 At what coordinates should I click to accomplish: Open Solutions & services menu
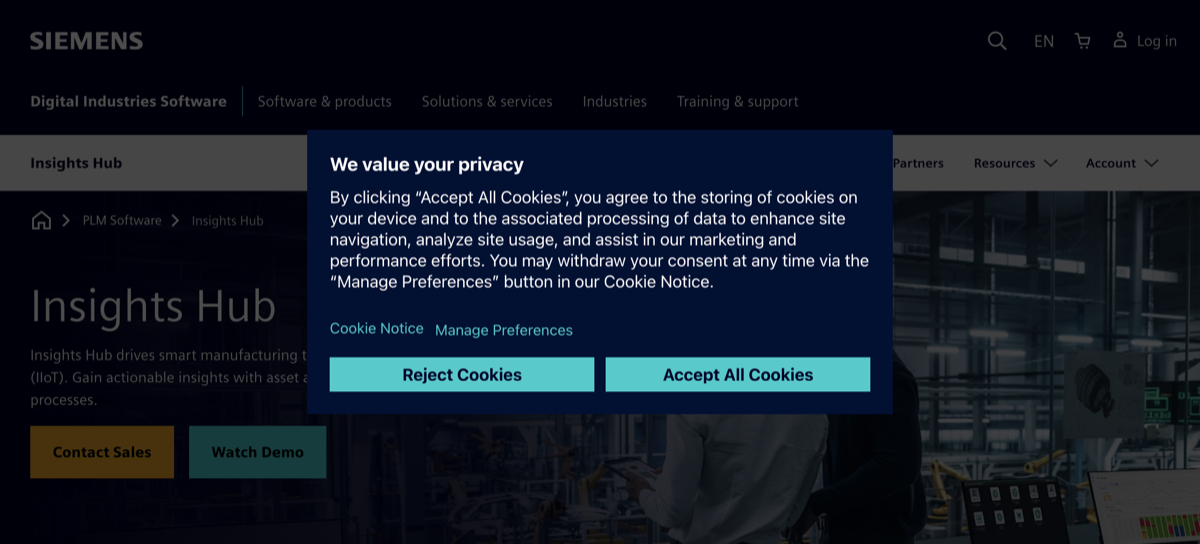click(x=487, y=101)
